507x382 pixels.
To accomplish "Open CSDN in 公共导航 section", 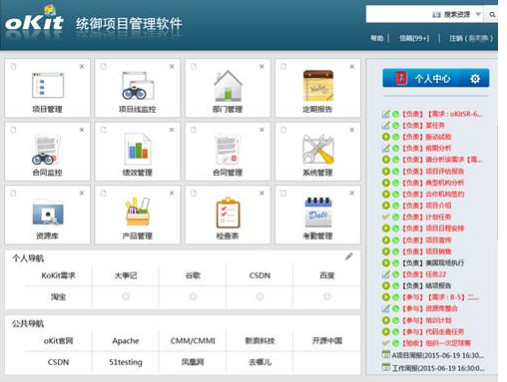I will click(x=58, y=362).
